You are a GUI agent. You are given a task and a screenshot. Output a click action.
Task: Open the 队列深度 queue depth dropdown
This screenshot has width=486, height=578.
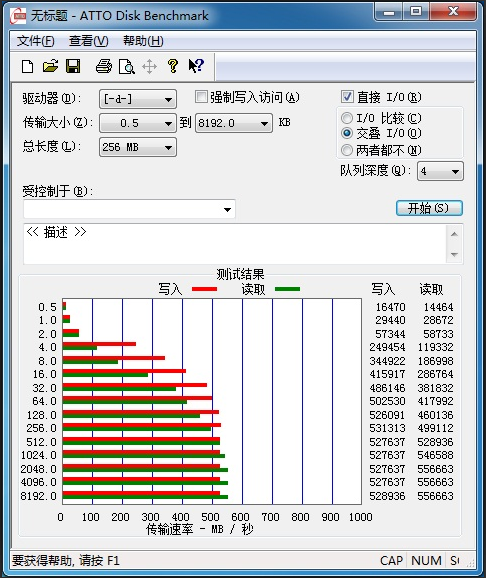pos(440,171)
